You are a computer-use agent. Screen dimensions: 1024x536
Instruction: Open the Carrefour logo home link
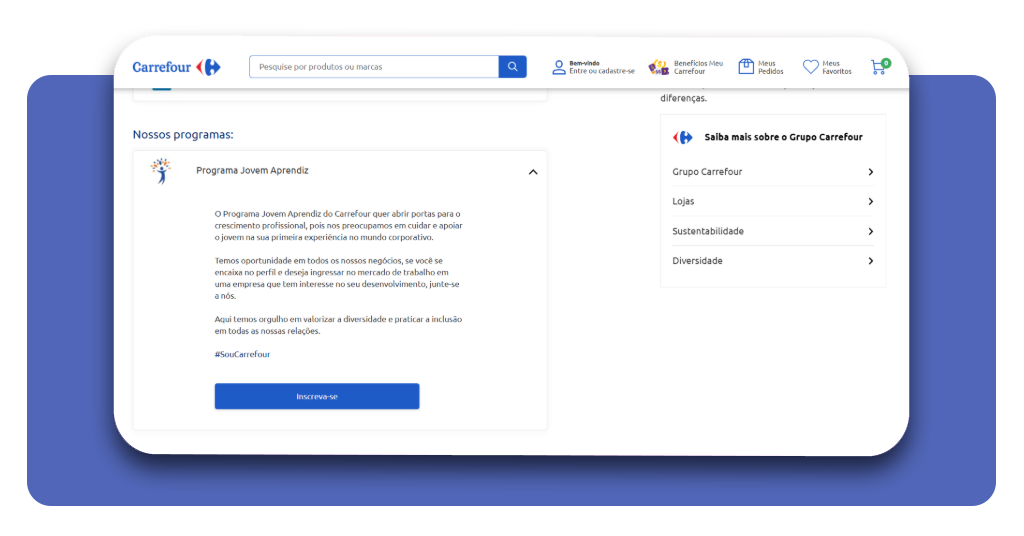pyautogui.click(x=176, y=67)
